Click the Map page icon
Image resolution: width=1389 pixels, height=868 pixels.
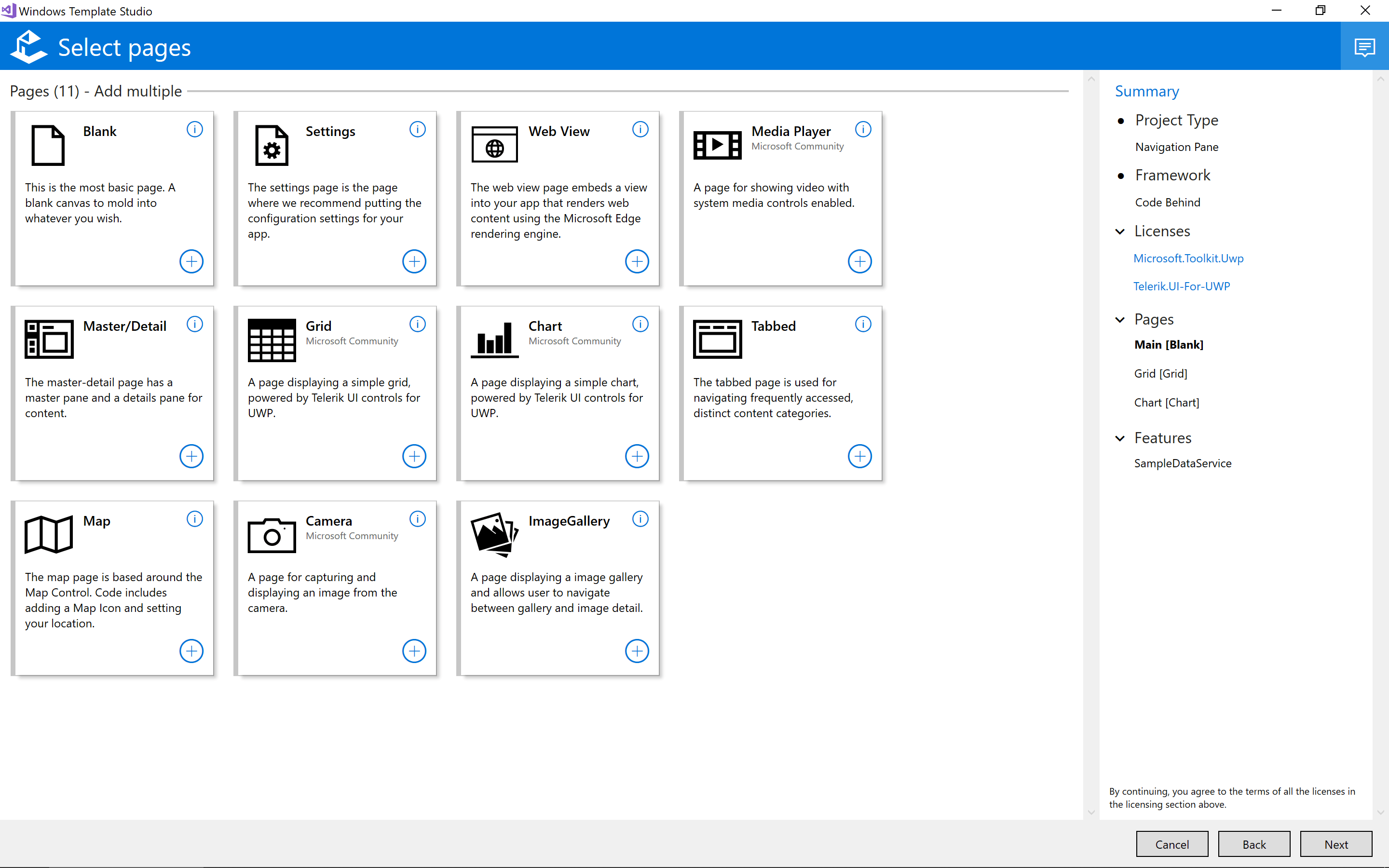49,534
